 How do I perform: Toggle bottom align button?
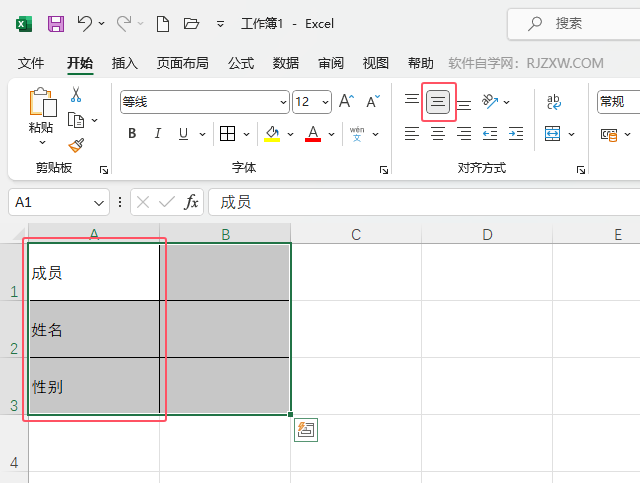(x=464, y=105)
